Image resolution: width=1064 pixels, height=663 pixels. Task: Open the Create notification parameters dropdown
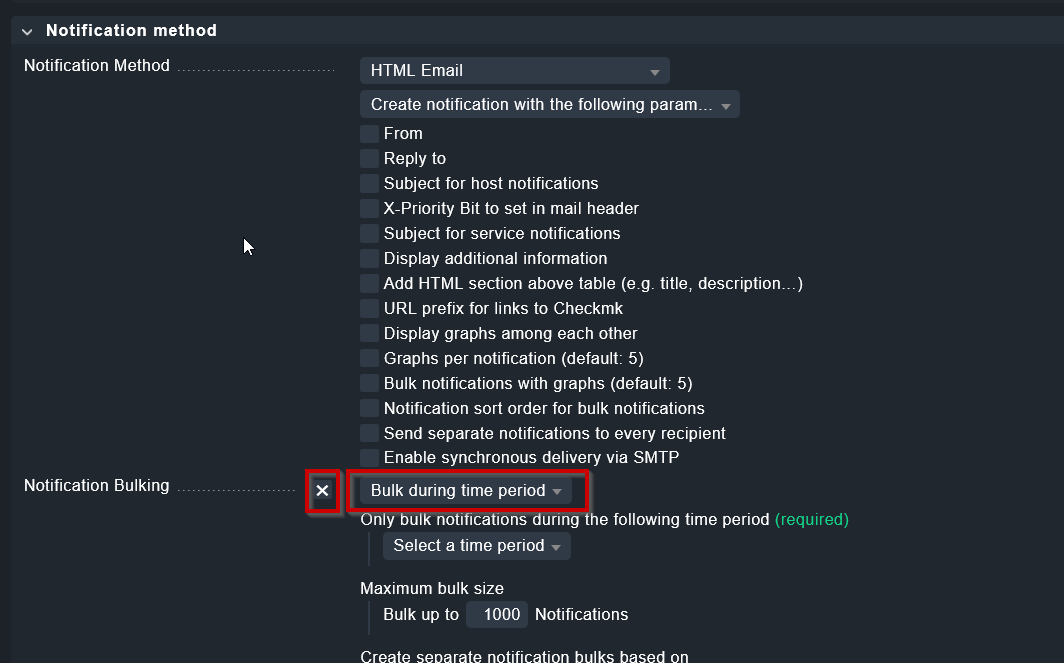(549, 104)
